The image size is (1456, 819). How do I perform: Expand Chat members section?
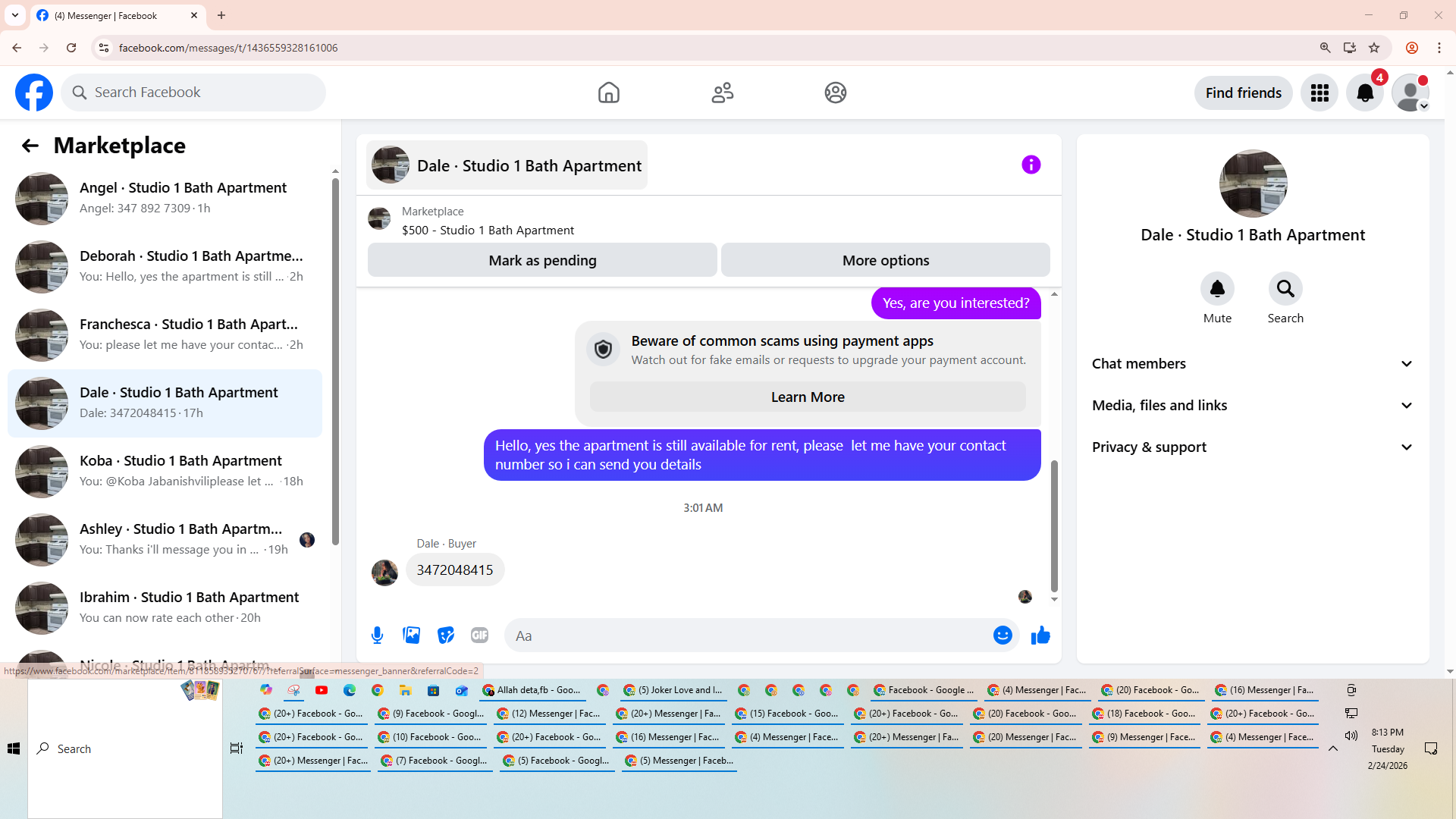[x=1253, y=364]
